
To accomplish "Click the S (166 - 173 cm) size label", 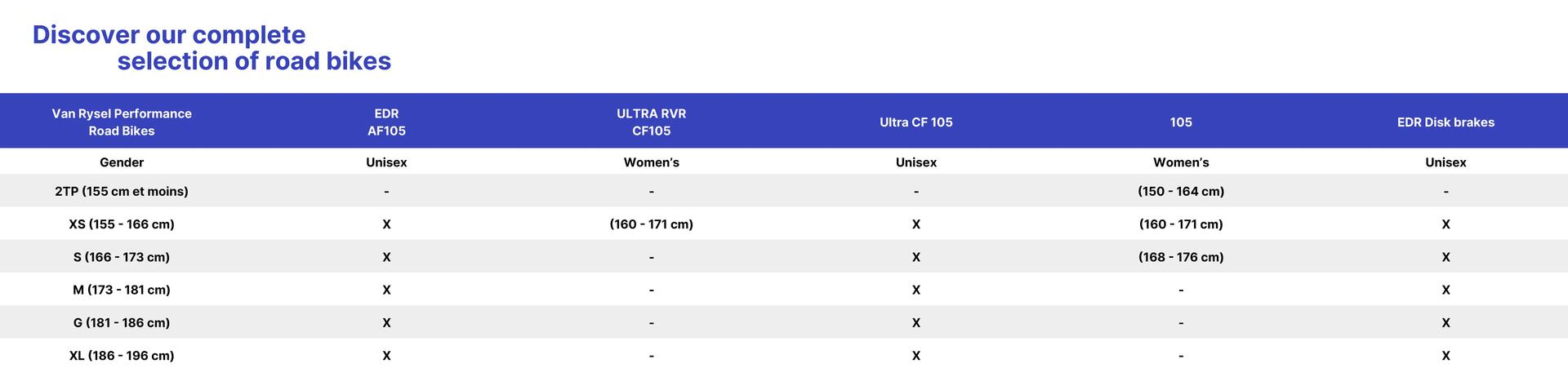I will click(x=122, y=257).
